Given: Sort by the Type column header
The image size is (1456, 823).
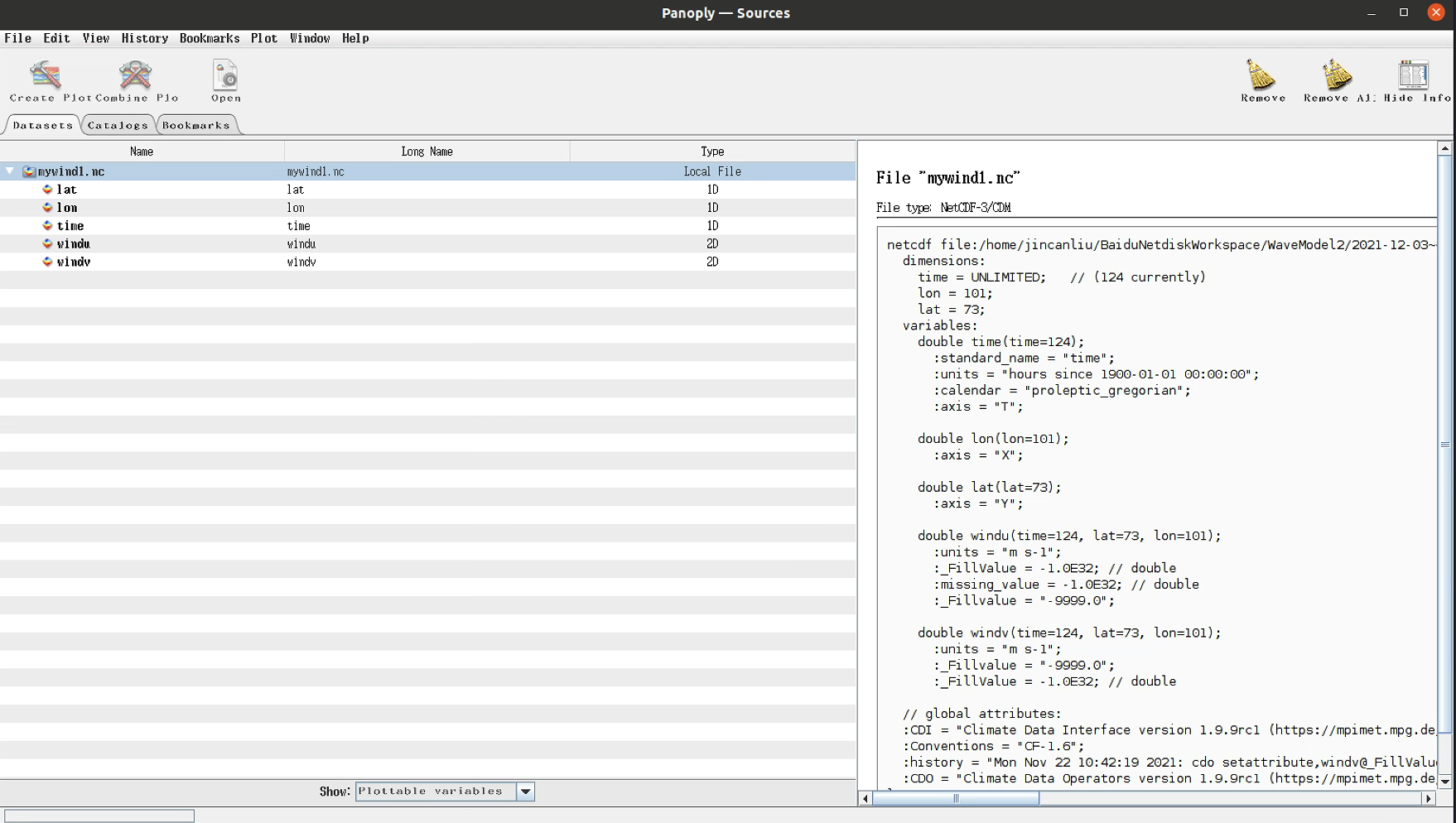Looking at the screenshot, I should [x=712, y=152].
